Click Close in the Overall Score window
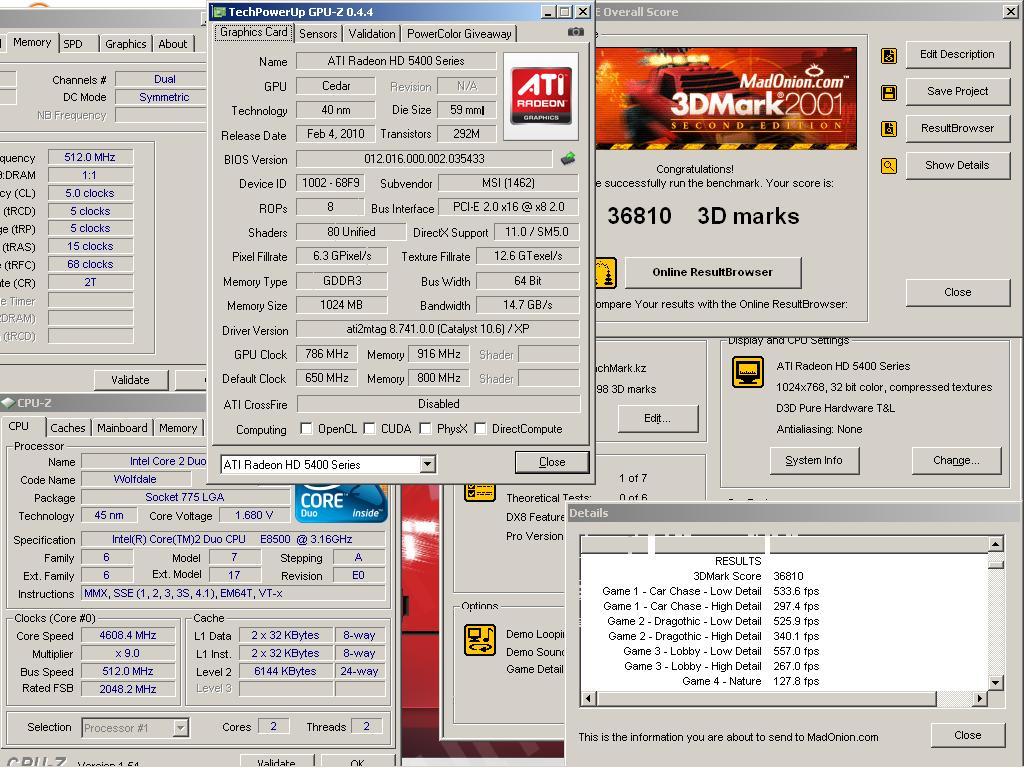The image size is (1024, 768). (957, 292)
